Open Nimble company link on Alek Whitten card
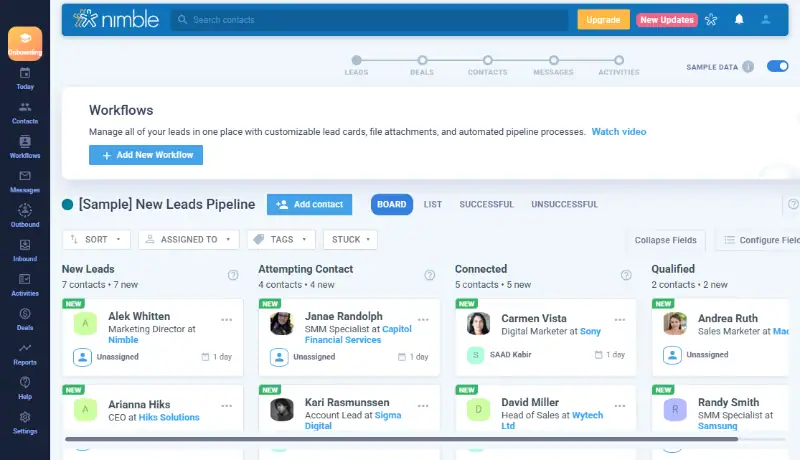Screen dimensions: 800x460 pos(123,340)
